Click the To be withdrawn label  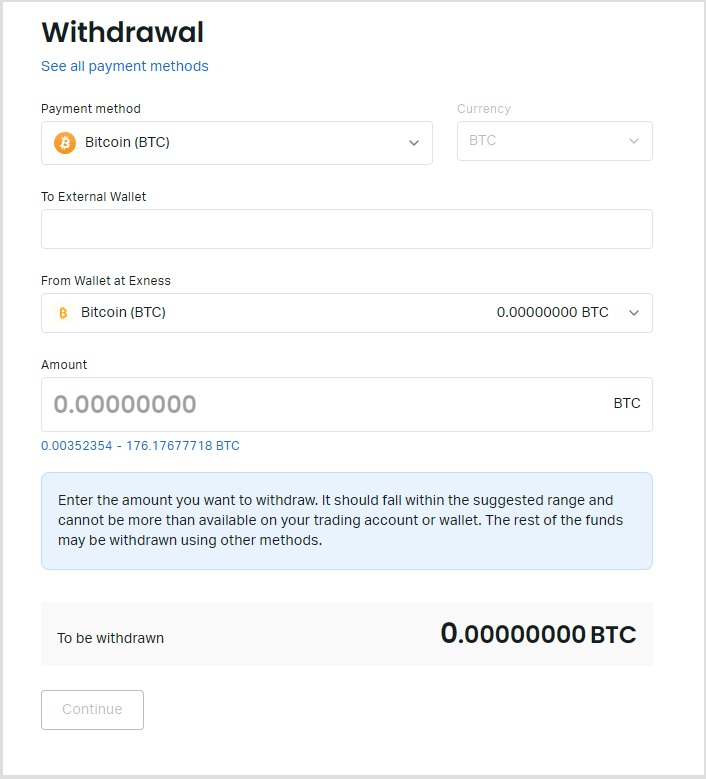pos(110,638)
